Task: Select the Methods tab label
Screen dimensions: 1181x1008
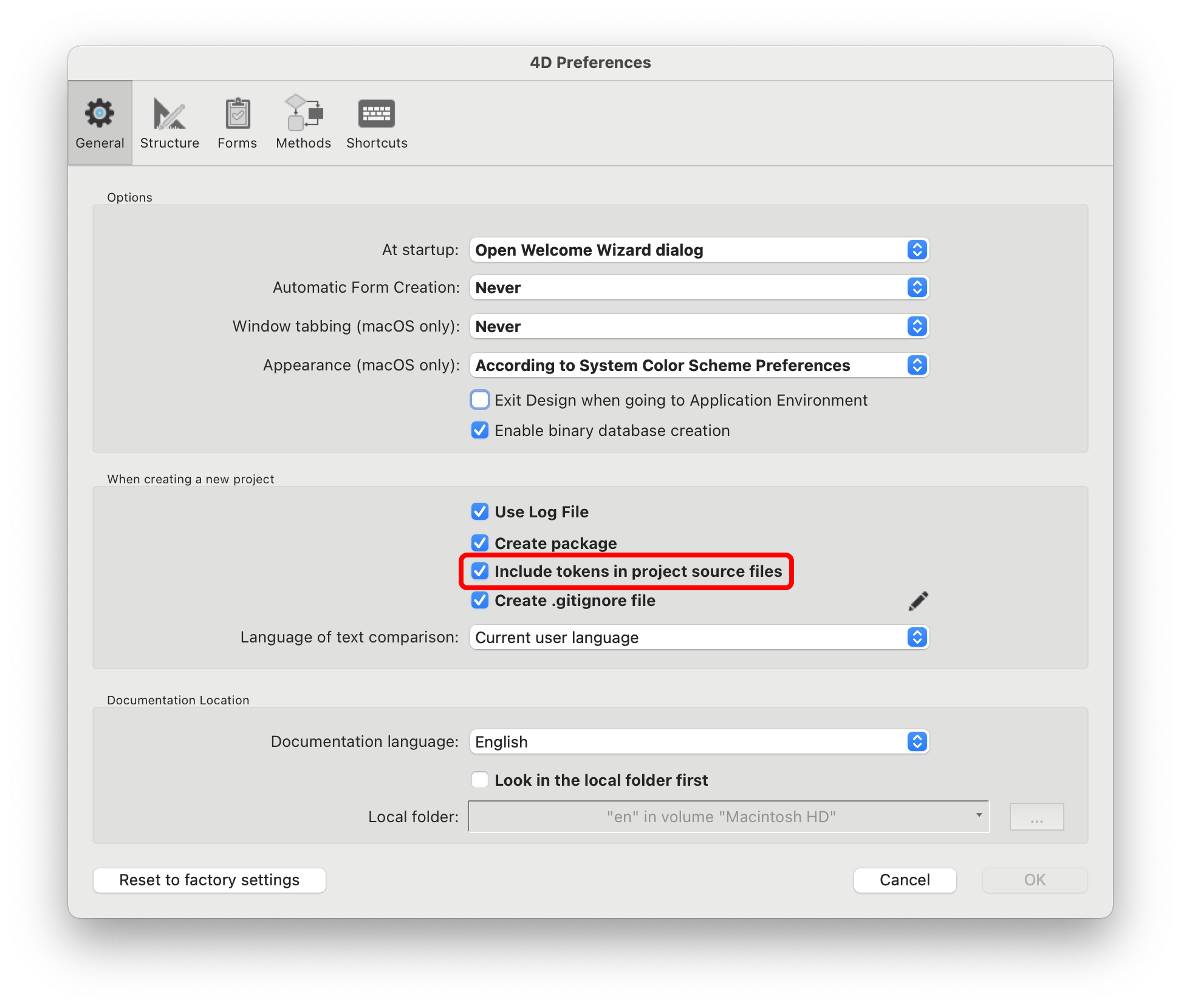Action: [304, 143]
